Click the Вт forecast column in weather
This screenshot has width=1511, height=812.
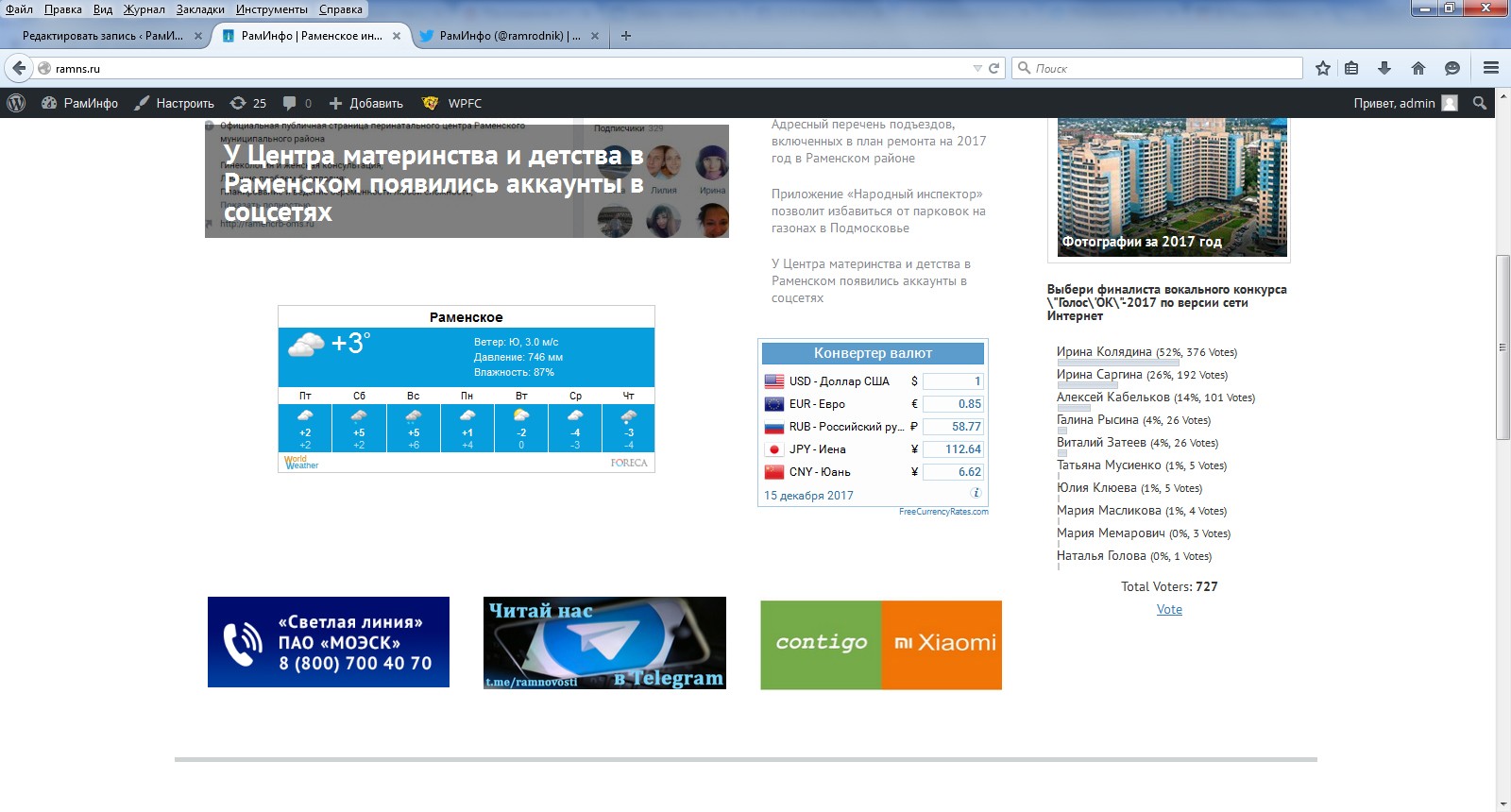point(521,421)
